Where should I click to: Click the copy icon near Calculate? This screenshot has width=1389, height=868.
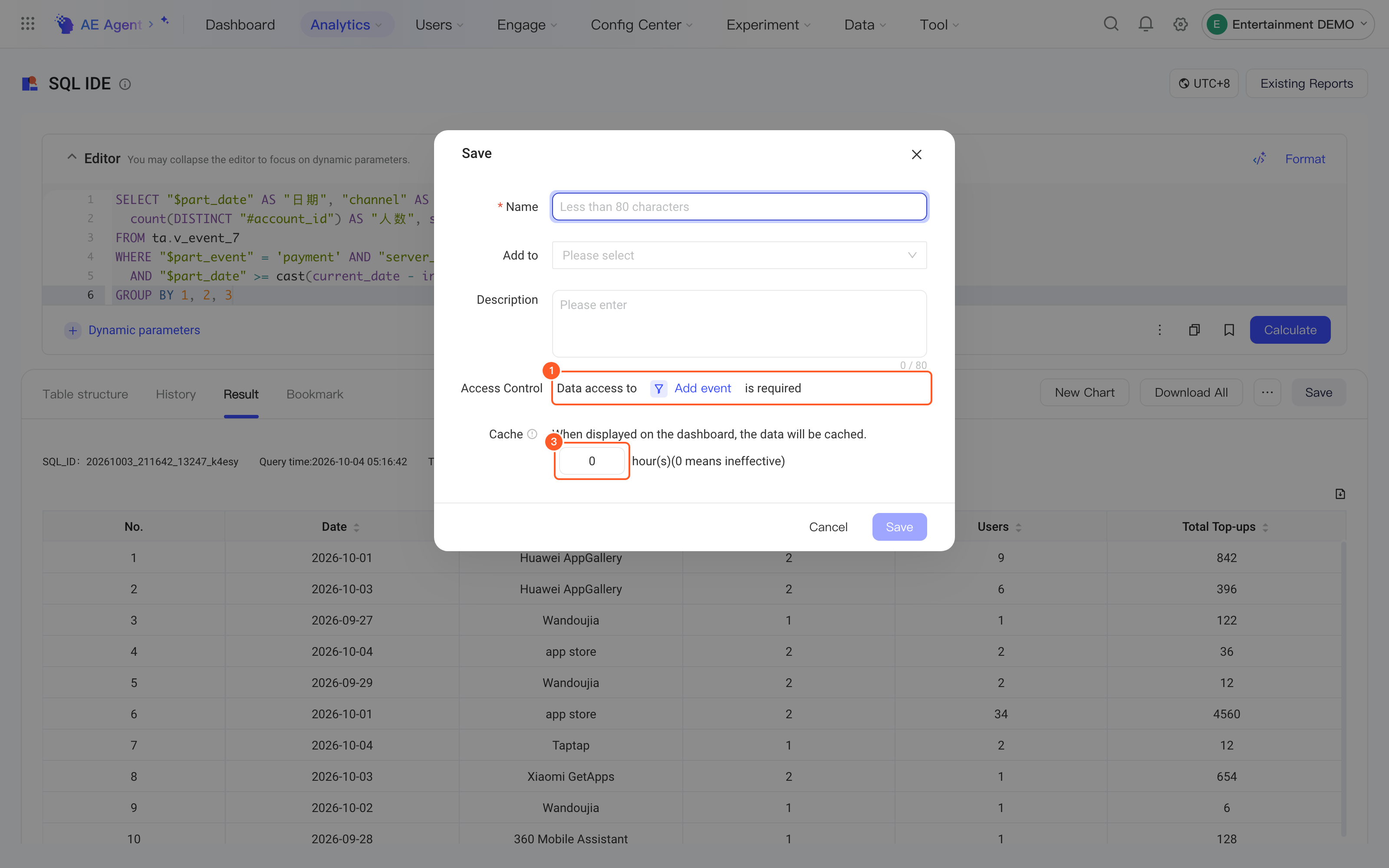(1195, 330)
